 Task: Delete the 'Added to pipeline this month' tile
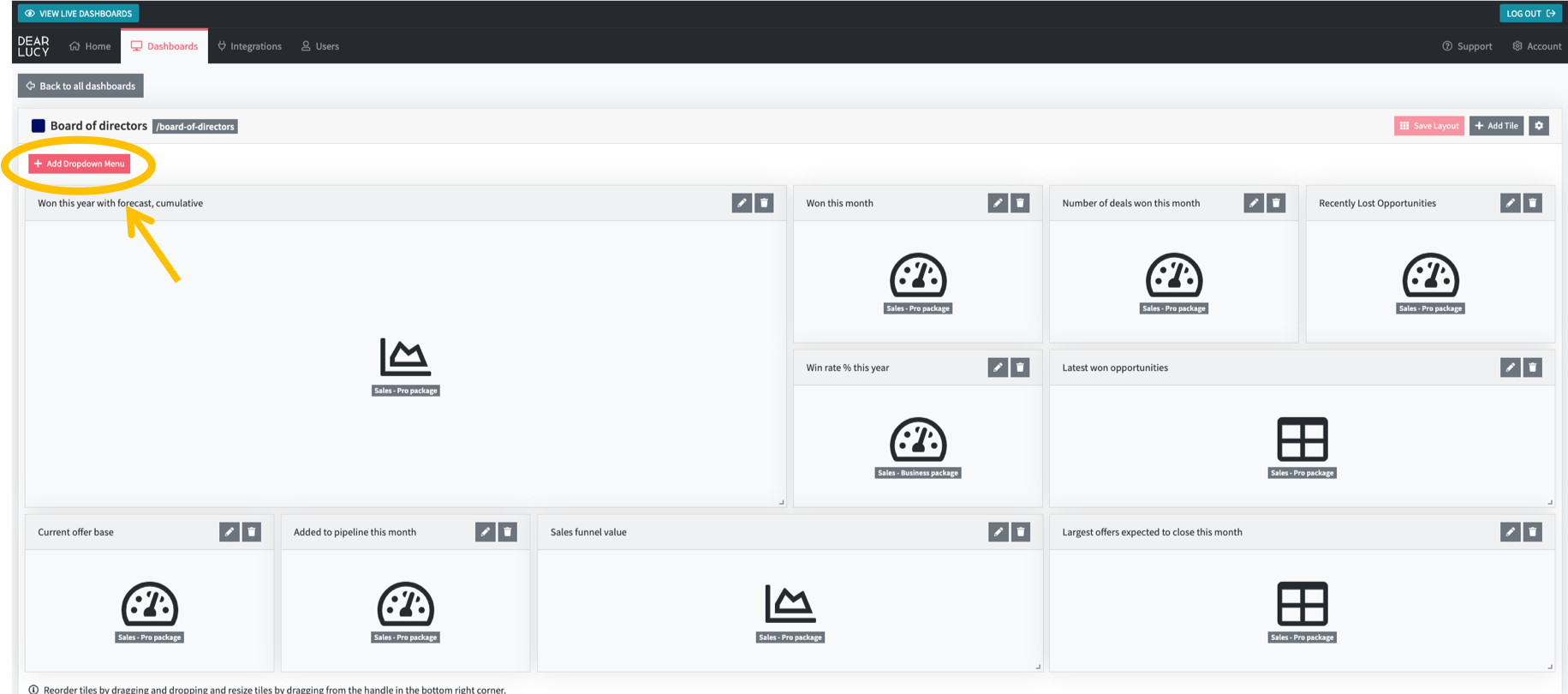tap(508, 532)
